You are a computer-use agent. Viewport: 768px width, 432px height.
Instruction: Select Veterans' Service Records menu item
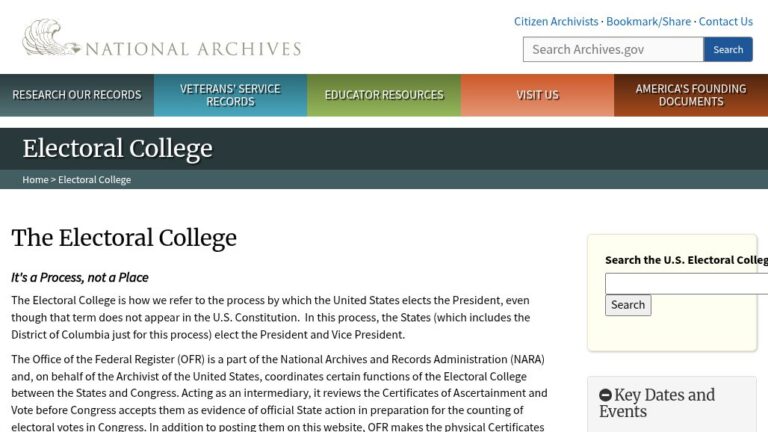(x=230, y=95)
